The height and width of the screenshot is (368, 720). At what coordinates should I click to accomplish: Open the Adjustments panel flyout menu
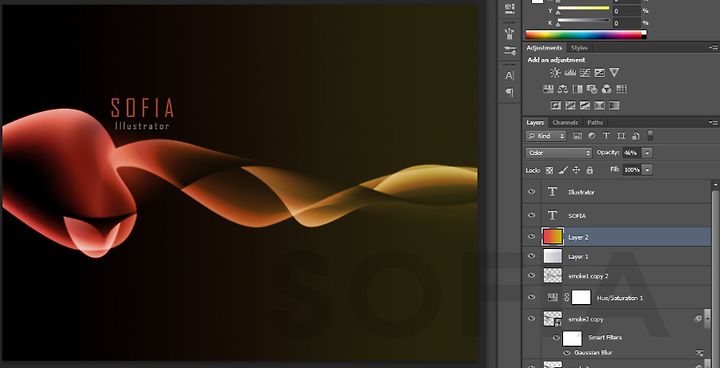pos(713,47)
